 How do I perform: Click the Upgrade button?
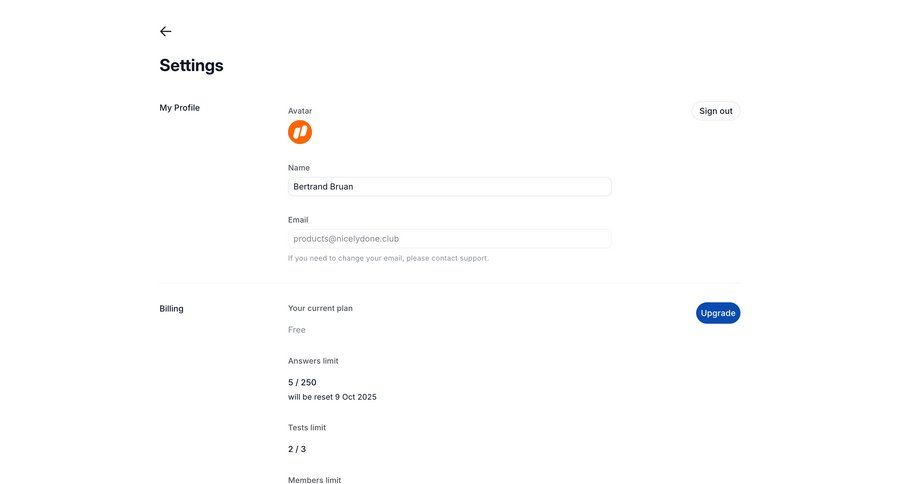pos(718,313)
